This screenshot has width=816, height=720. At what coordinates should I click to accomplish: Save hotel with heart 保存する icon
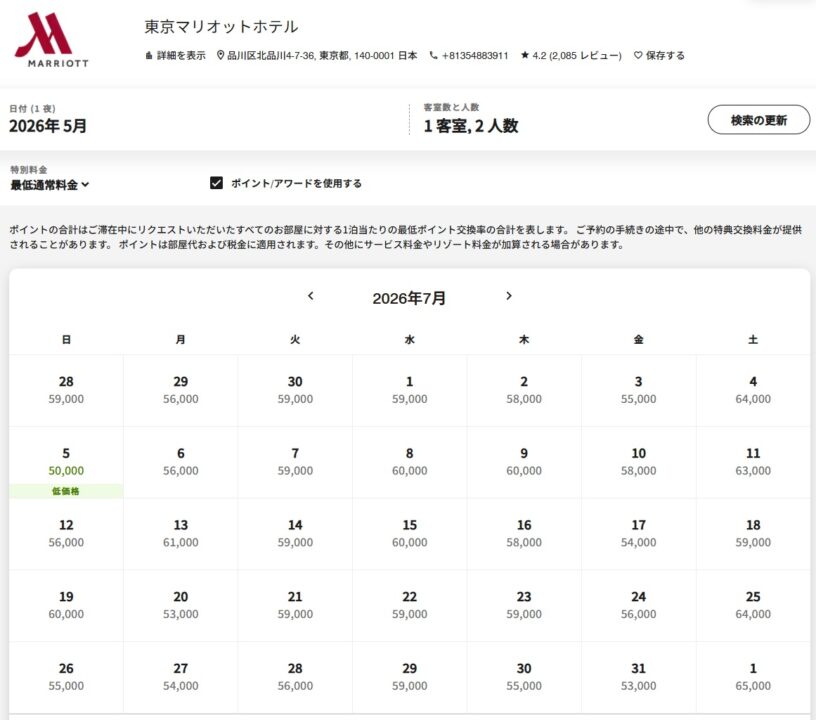638,56
